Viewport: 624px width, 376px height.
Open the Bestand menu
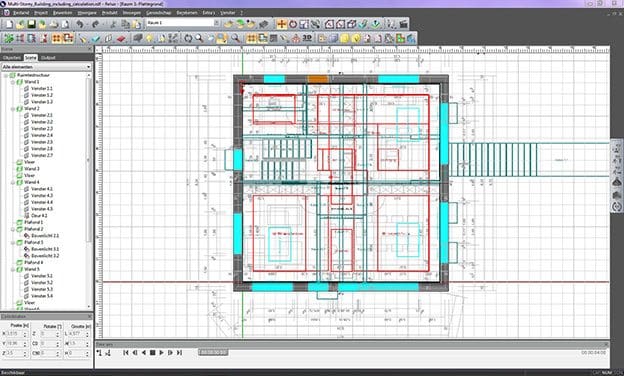coord(21,13)
